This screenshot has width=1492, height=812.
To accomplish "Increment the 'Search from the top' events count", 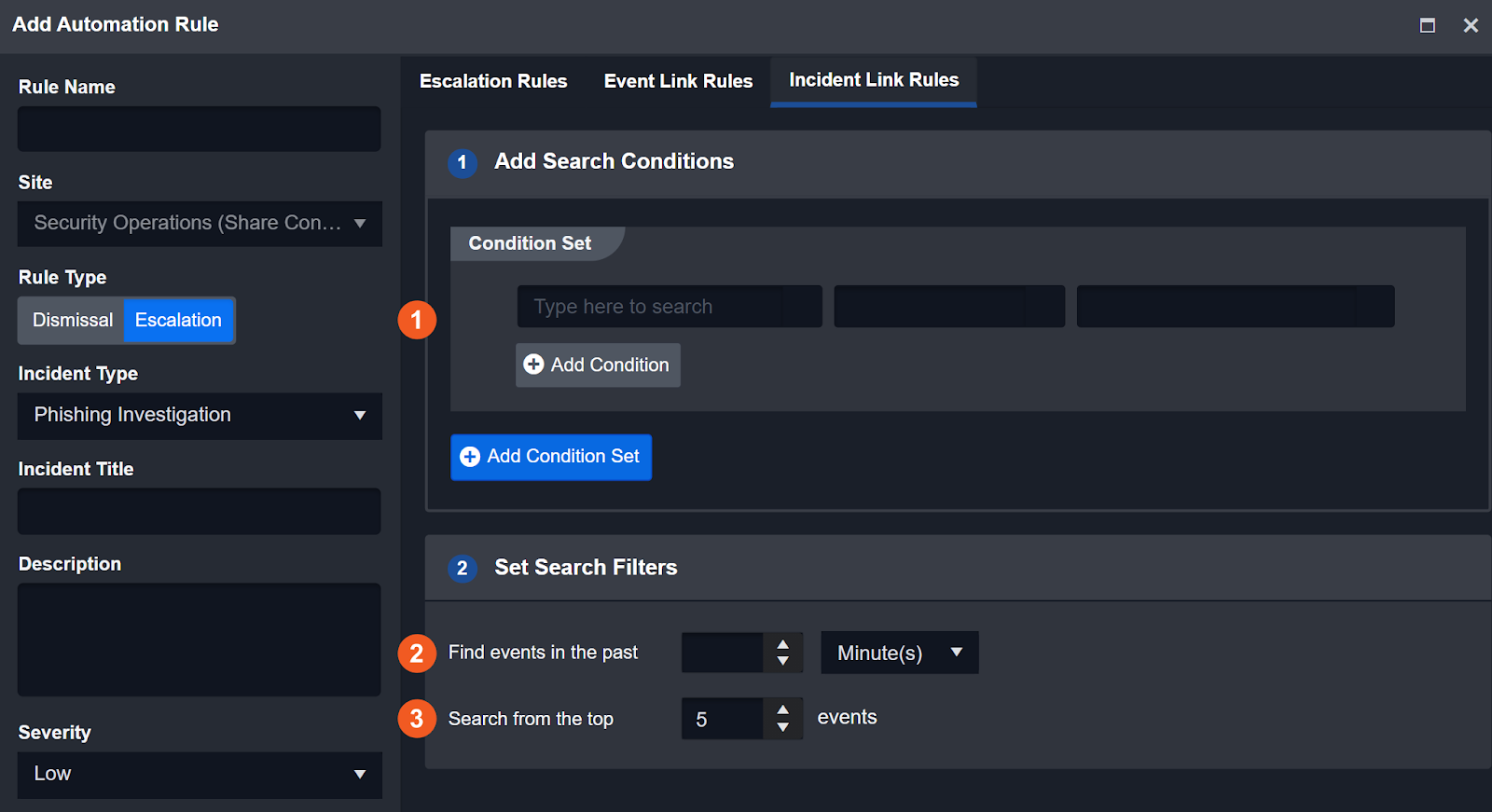I will click(782, 710).
